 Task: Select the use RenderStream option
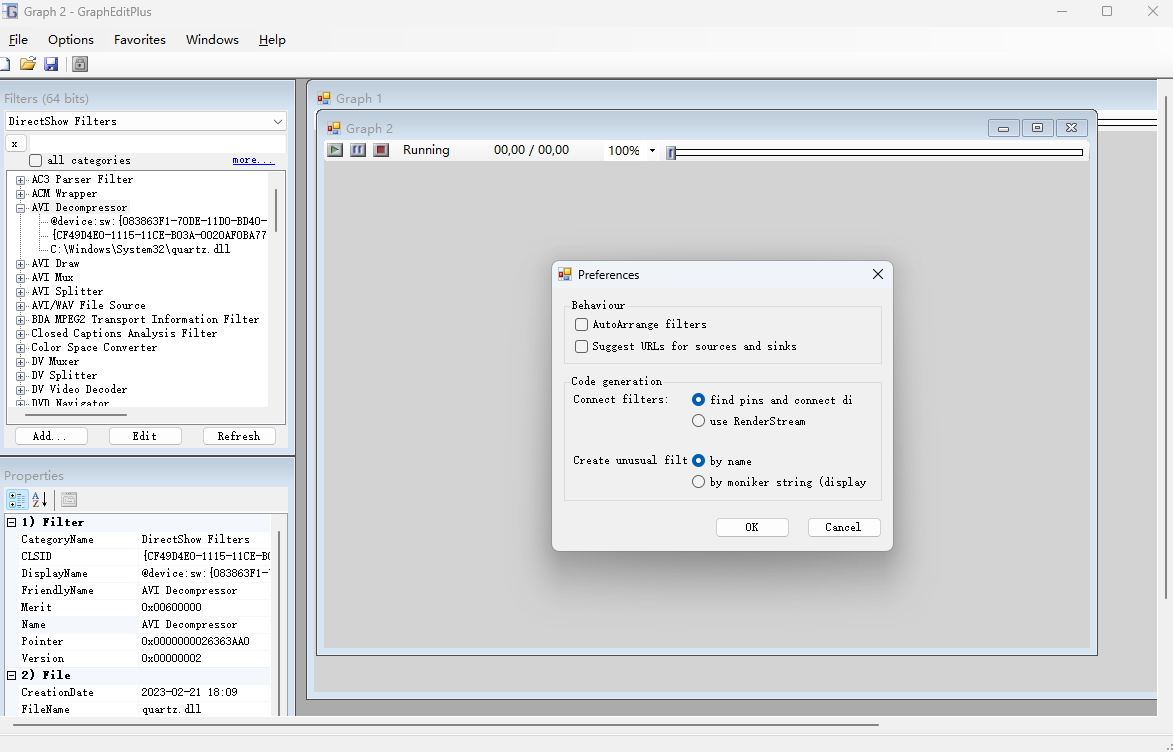point(699,421)
